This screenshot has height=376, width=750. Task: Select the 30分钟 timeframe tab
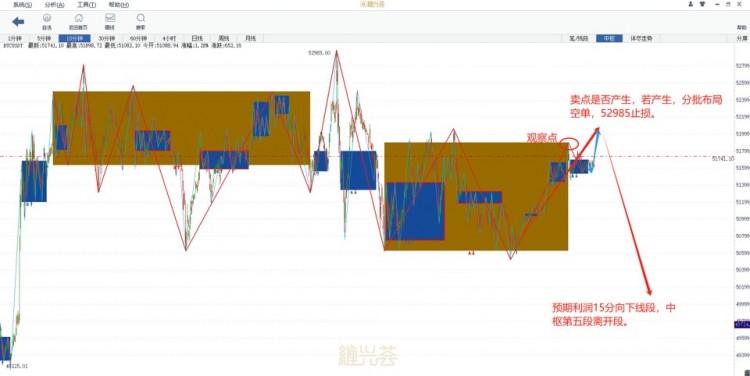click(x=107, y=38)
